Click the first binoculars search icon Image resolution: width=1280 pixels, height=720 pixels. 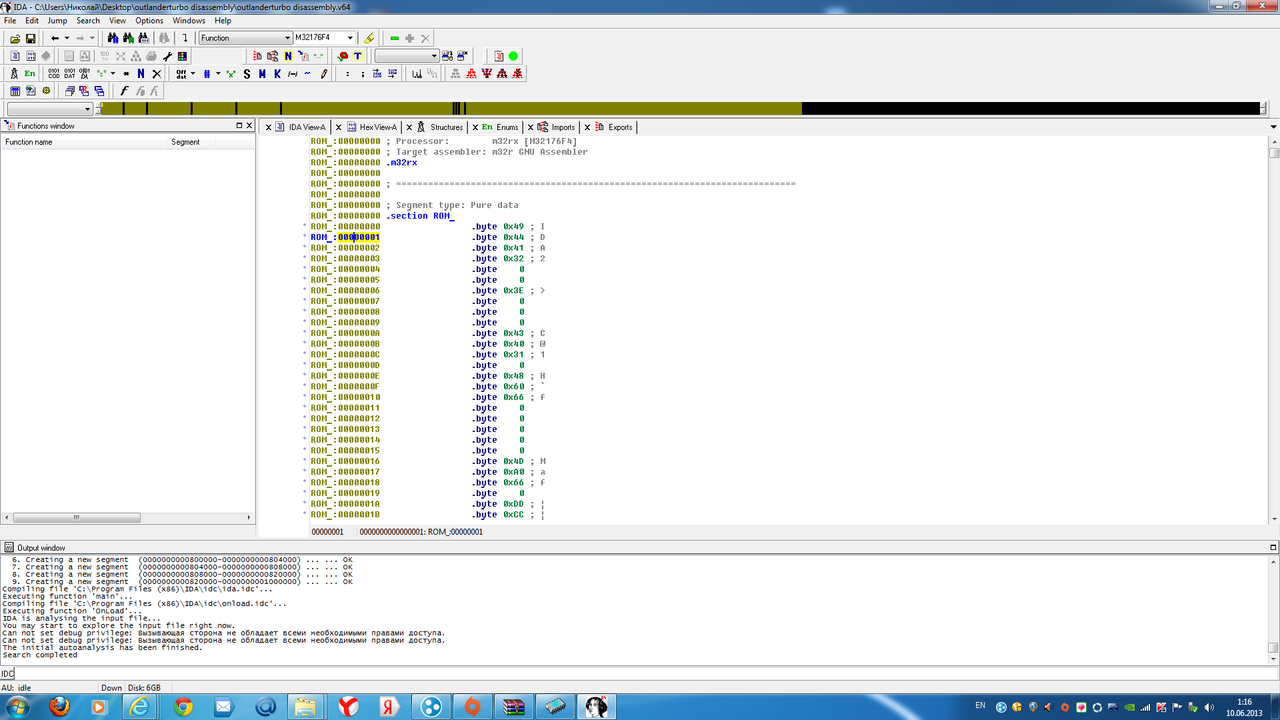(x=113, y=38)
